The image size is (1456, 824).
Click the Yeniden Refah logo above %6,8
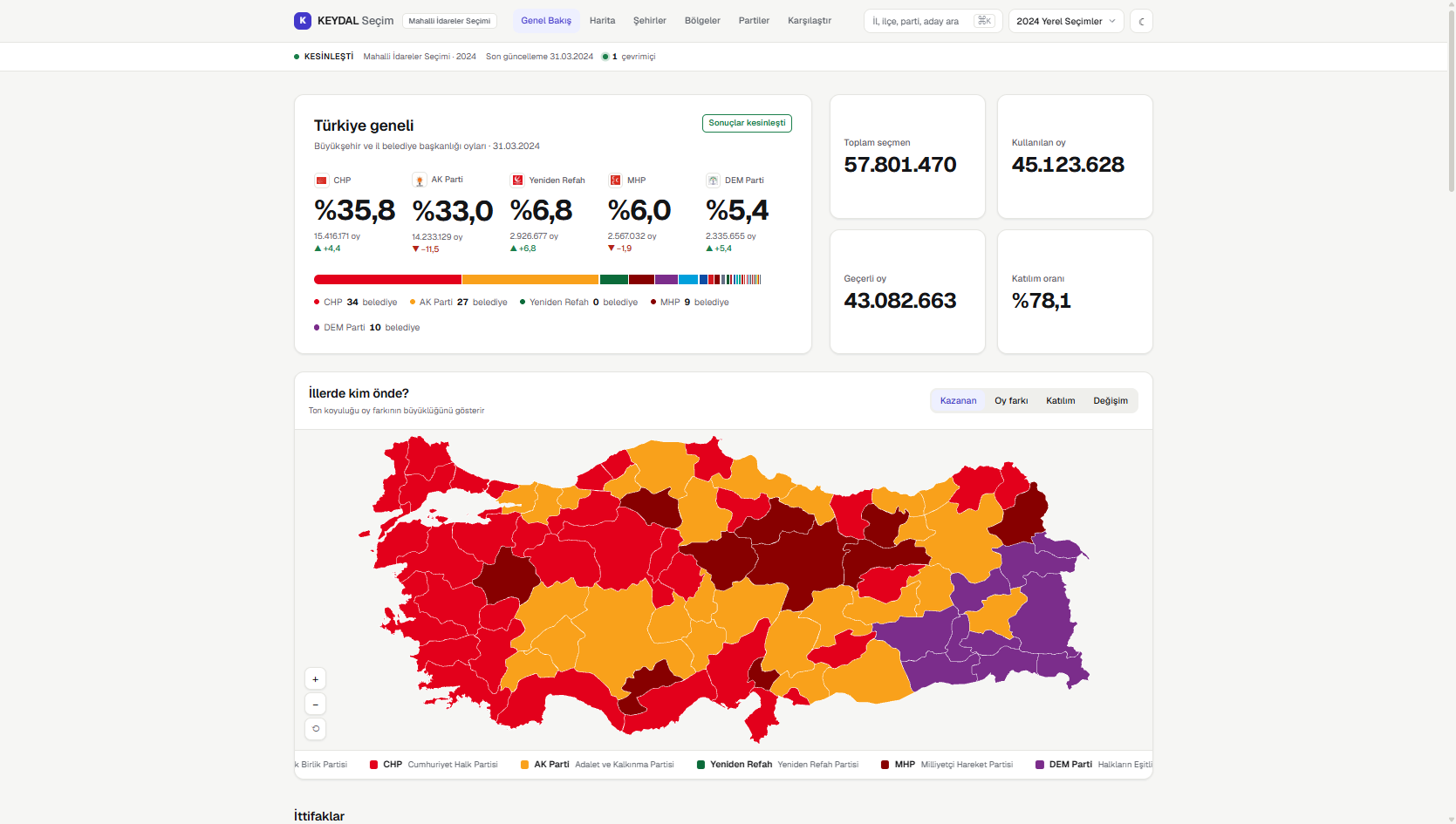point(517,180)
